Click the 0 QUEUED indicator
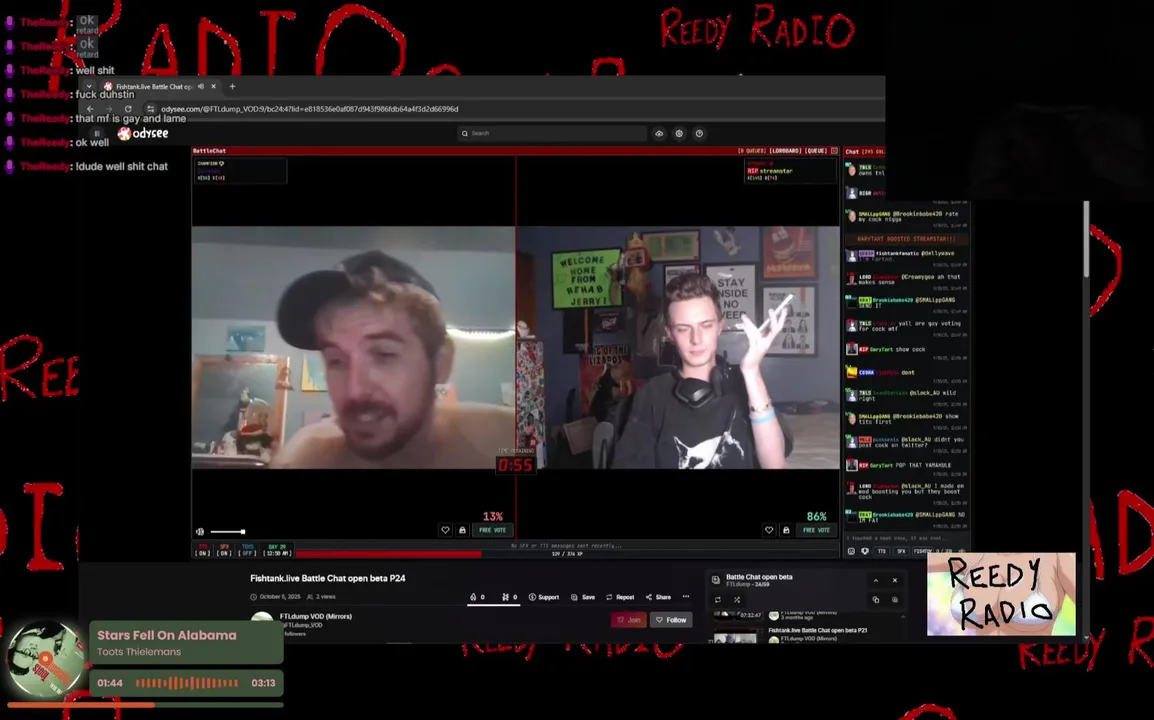The height and width of the screenshot is (720, 1154). [x=752, y=151]
